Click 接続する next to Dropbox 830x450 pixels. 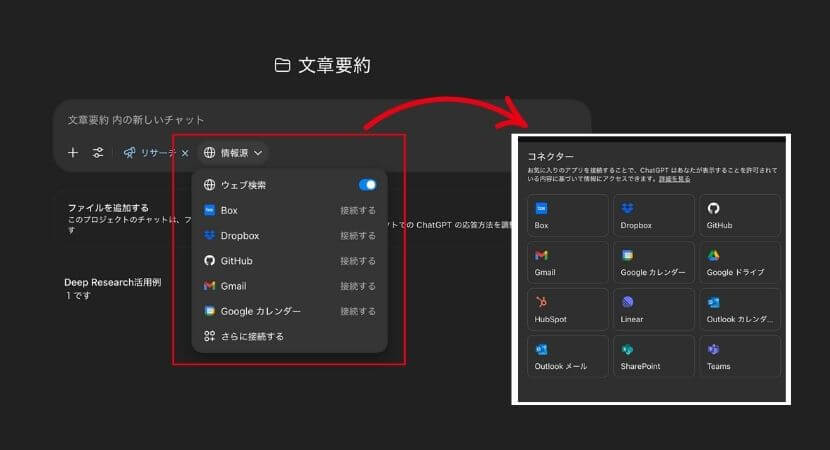358,236
